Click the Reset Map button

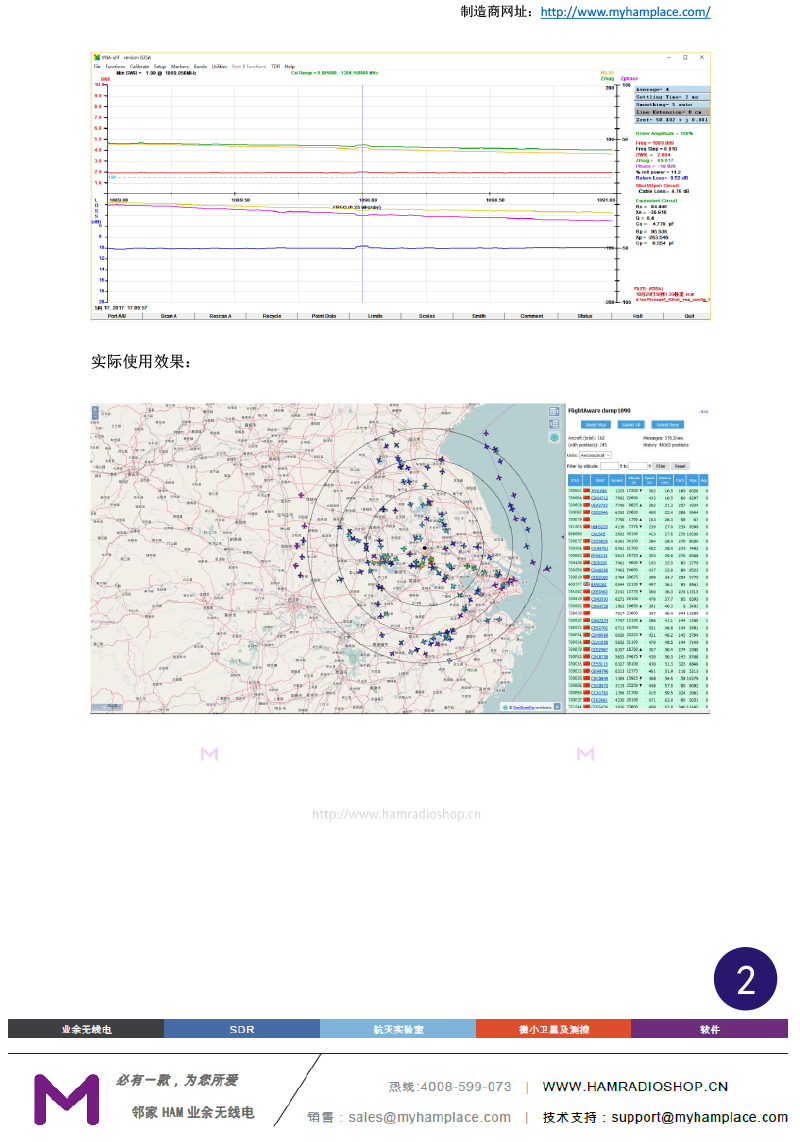coord(596,425)
